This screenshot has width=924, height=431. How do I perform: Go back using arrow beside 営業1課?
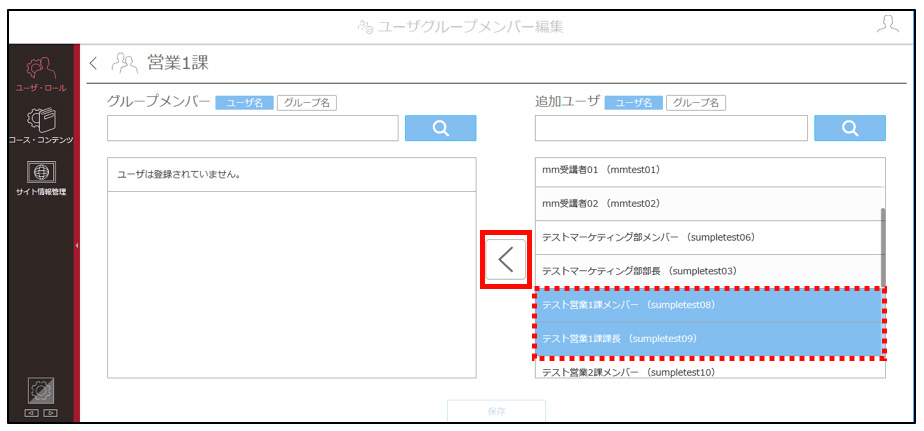click(93, 62)
